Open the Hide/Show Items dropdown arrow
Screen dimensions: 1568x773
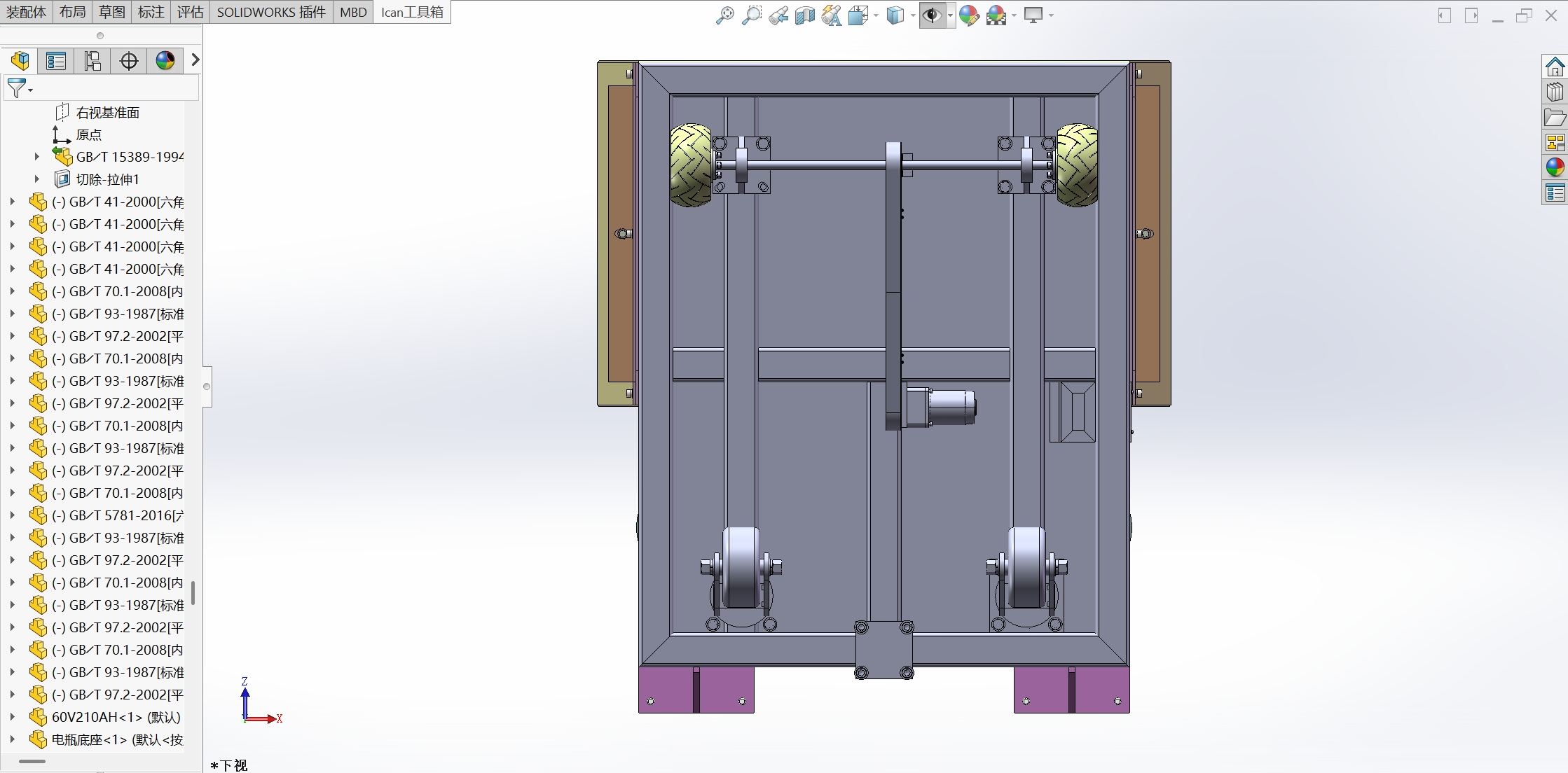tap(950, 15)
